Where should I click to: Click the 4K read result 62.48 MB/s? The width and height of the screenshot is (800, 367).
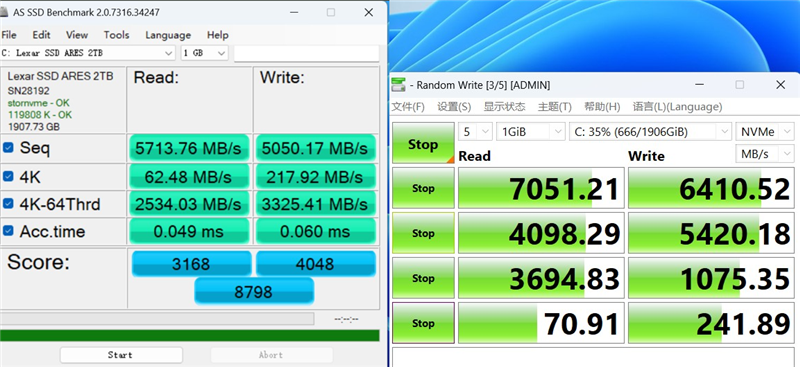[188, 177]
